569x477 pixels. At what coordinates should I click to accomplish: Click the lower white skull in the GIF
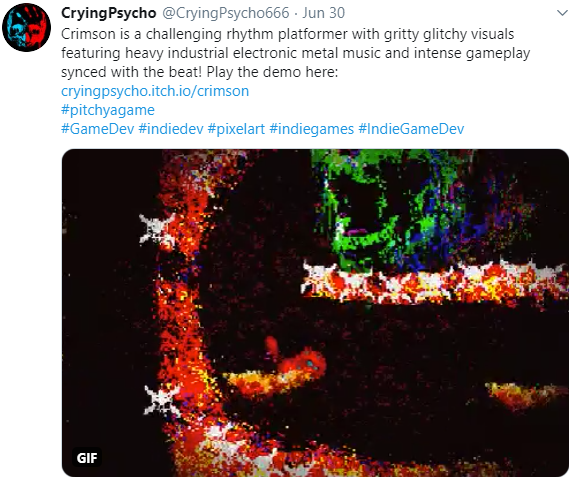(x=162, y=400)
